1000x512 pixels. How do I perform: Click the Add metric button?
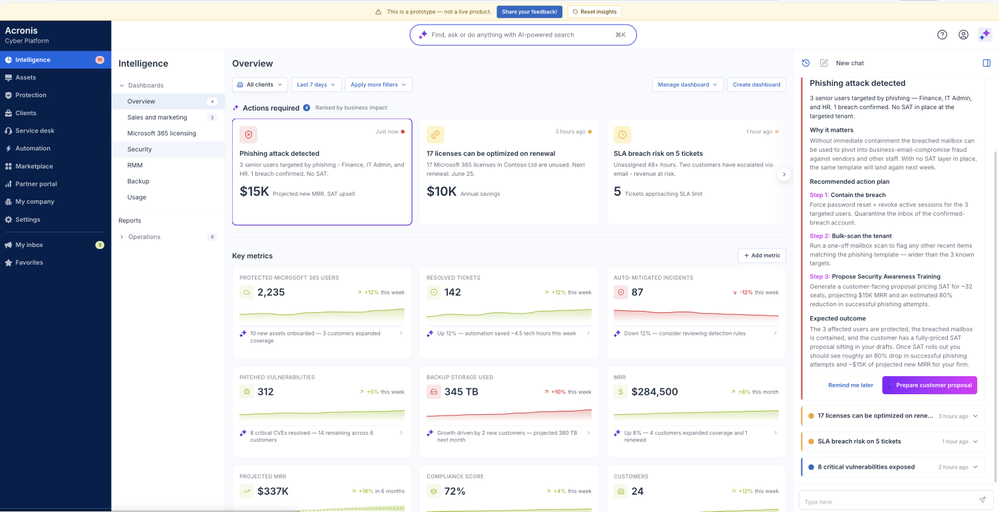click(x=761, y=256)
